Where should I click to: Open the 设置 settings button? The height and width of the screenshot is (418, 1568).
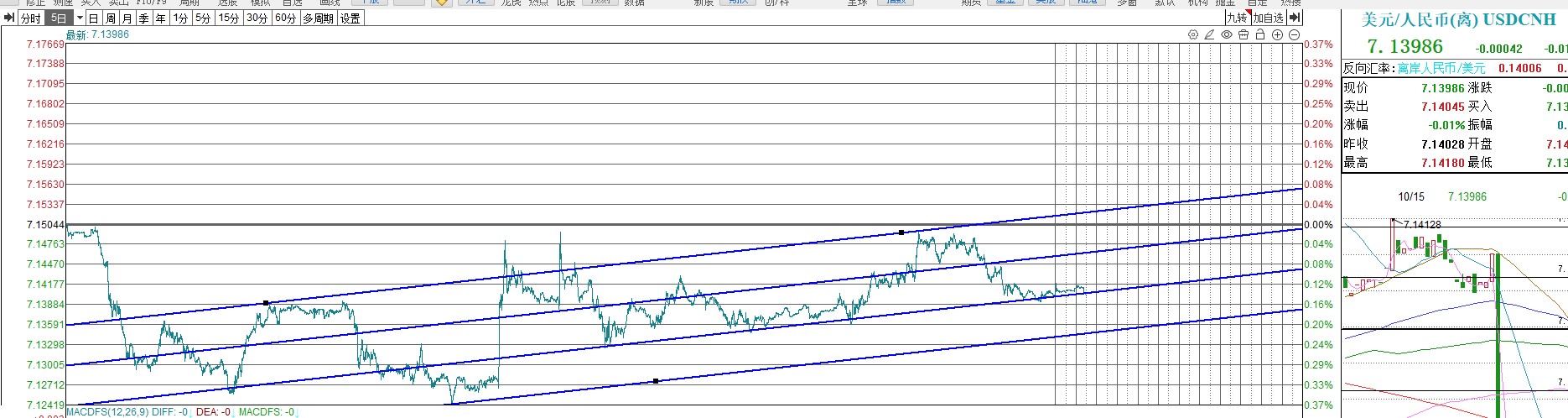coord(350,18)
